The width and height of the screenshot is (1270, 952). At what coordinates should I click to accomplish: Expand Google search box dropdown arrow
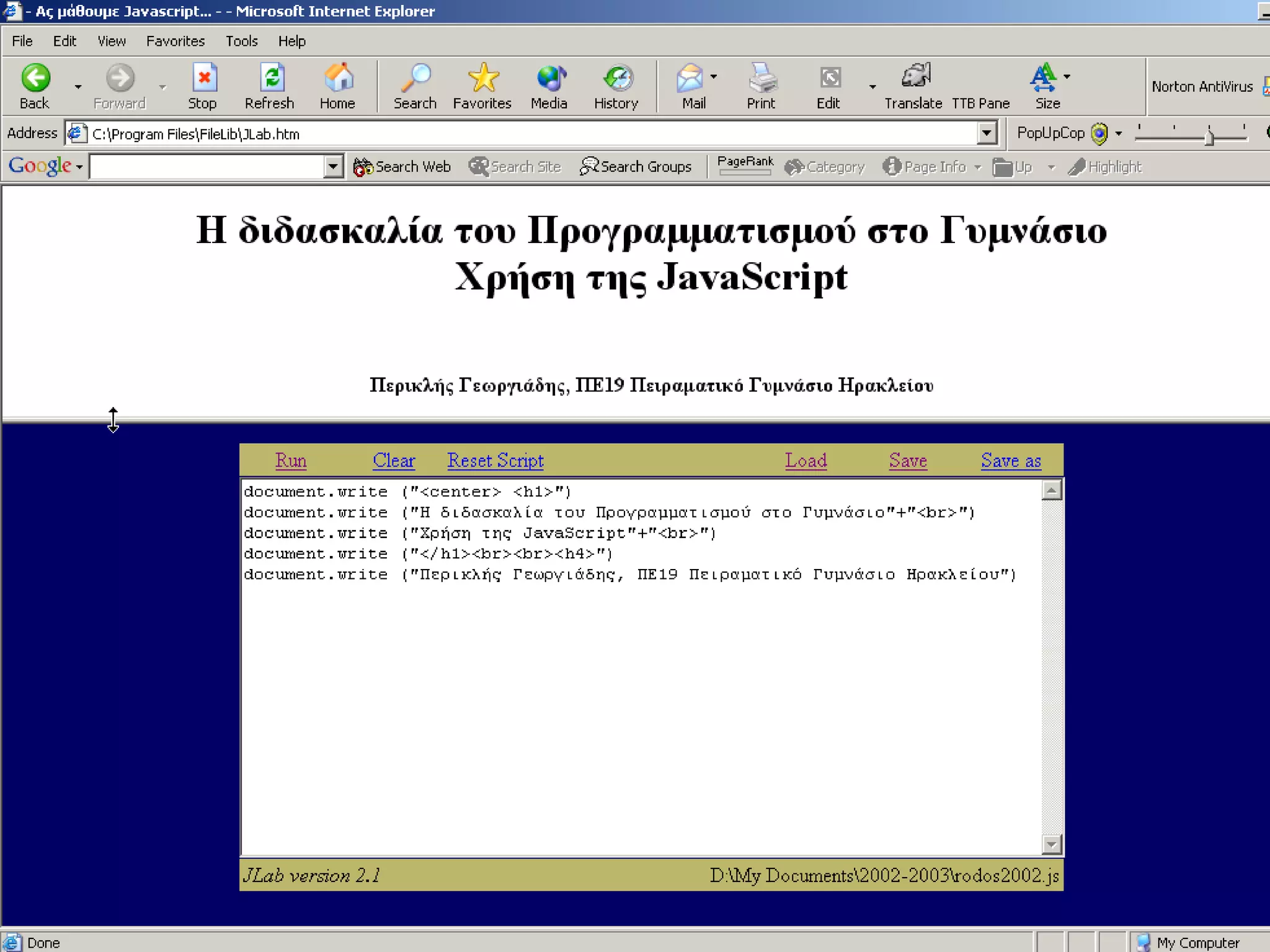(333, 166)
